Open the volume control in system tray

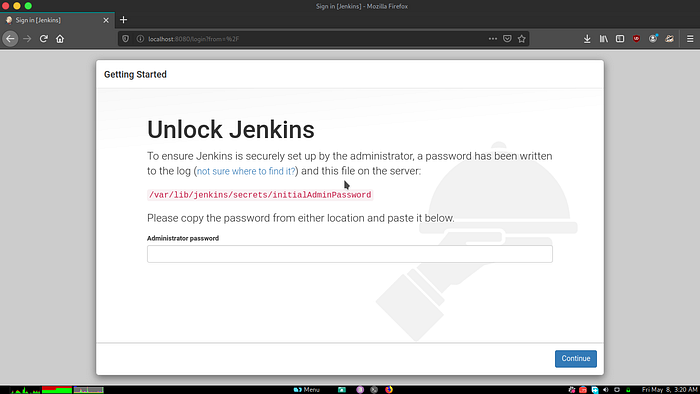tap(606, 390)
